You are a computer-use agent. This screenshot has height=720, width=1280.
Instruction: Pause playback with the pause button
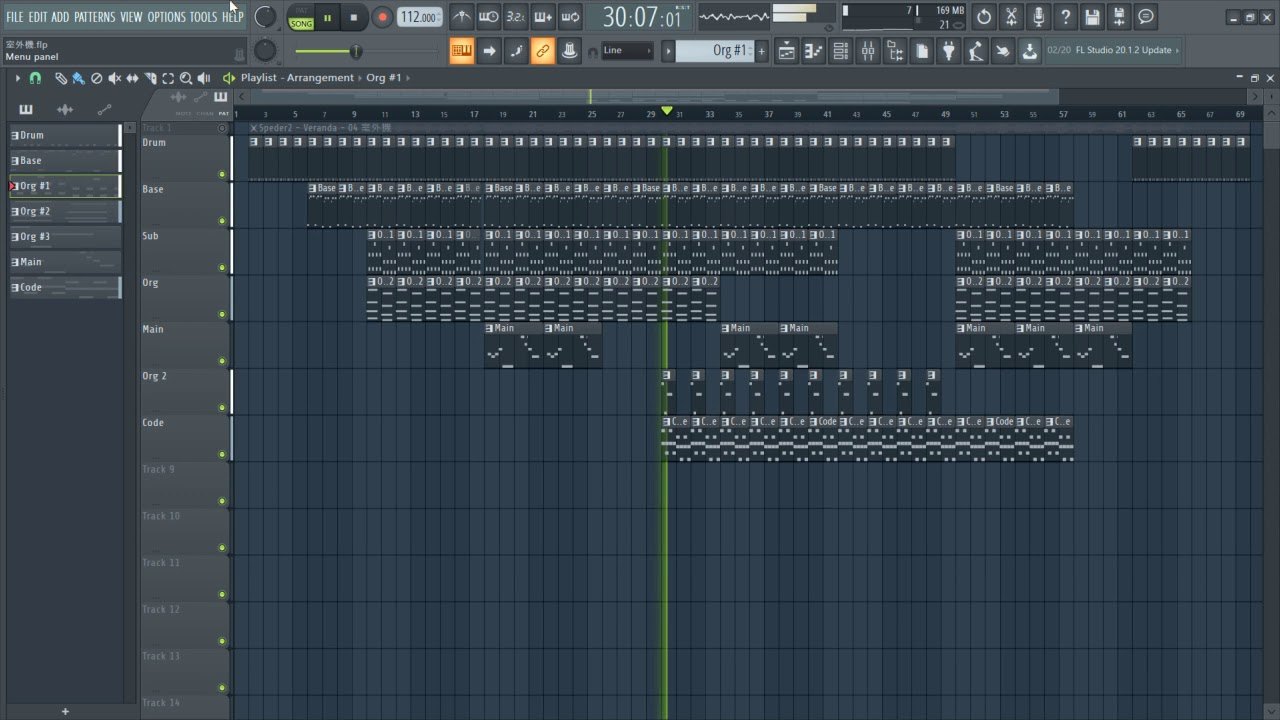click(x=327, y=17)
